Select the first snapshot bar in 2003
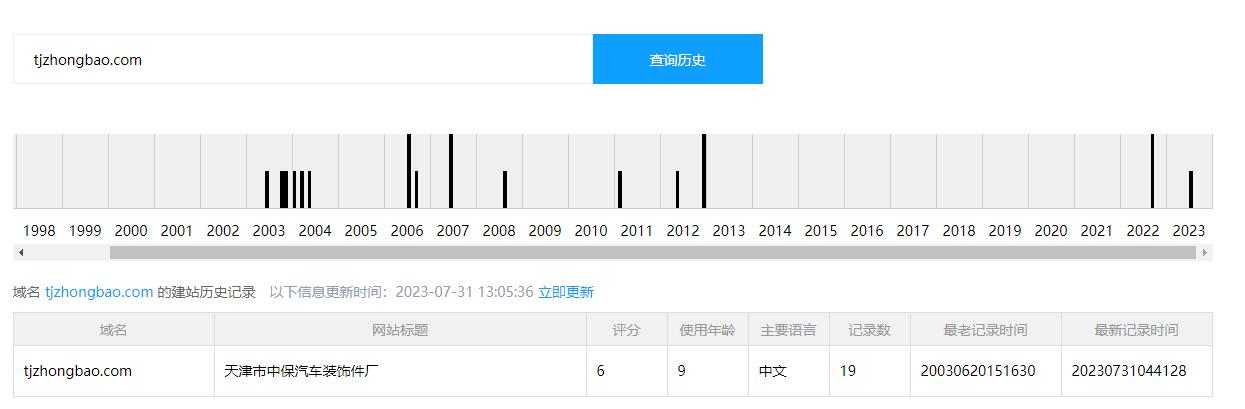This screenshot has width=1245, height=409. (x=267, y=189)
